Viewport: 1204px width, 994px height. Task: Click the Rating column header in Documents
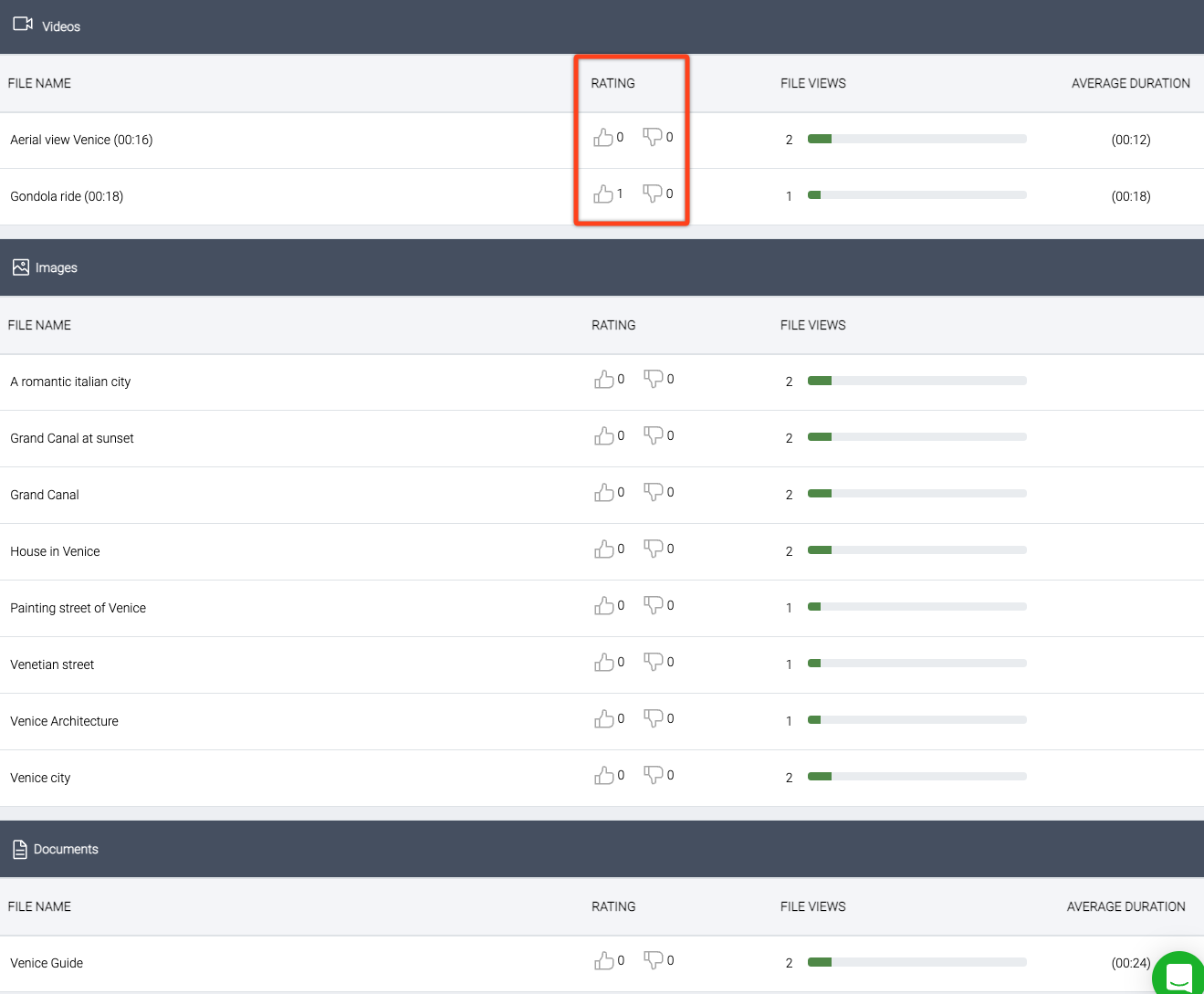[x=612, y=906]
